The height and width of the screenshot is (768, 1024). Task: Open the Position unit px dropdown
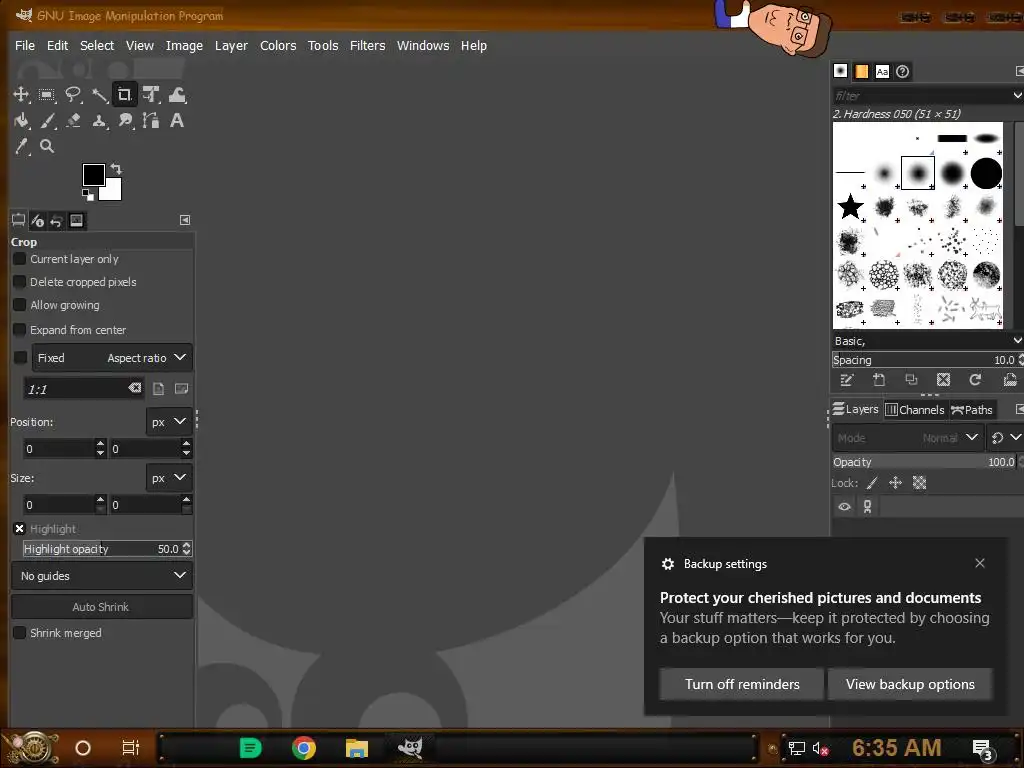[x=168, y=422]
